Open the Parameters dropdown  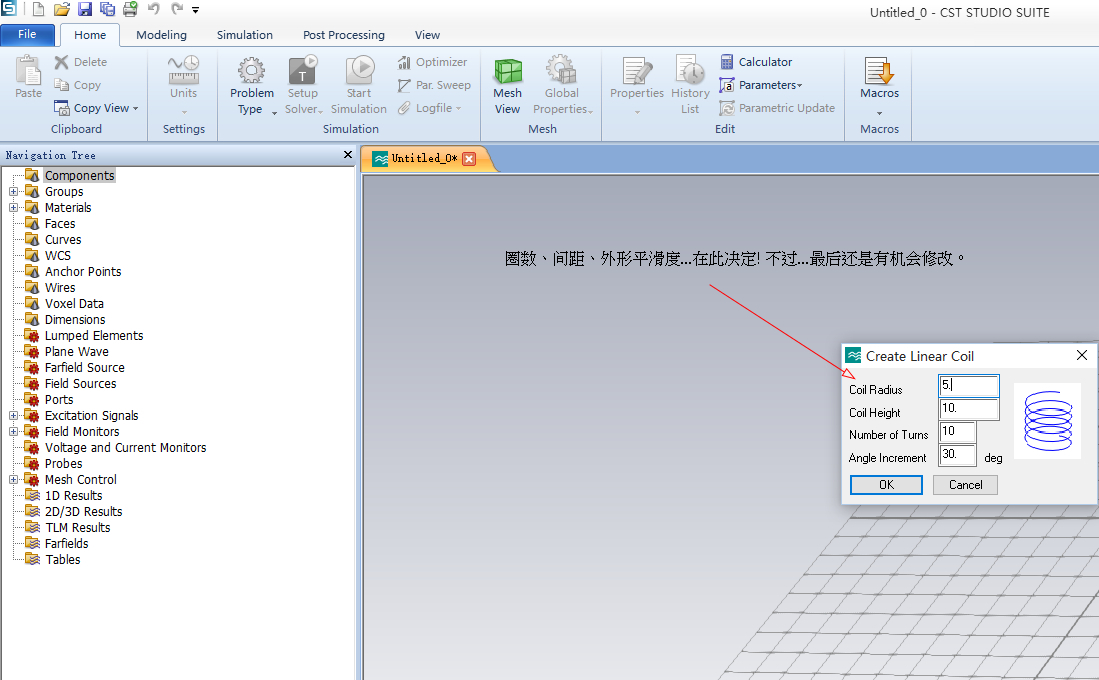[x=761, y=85]
